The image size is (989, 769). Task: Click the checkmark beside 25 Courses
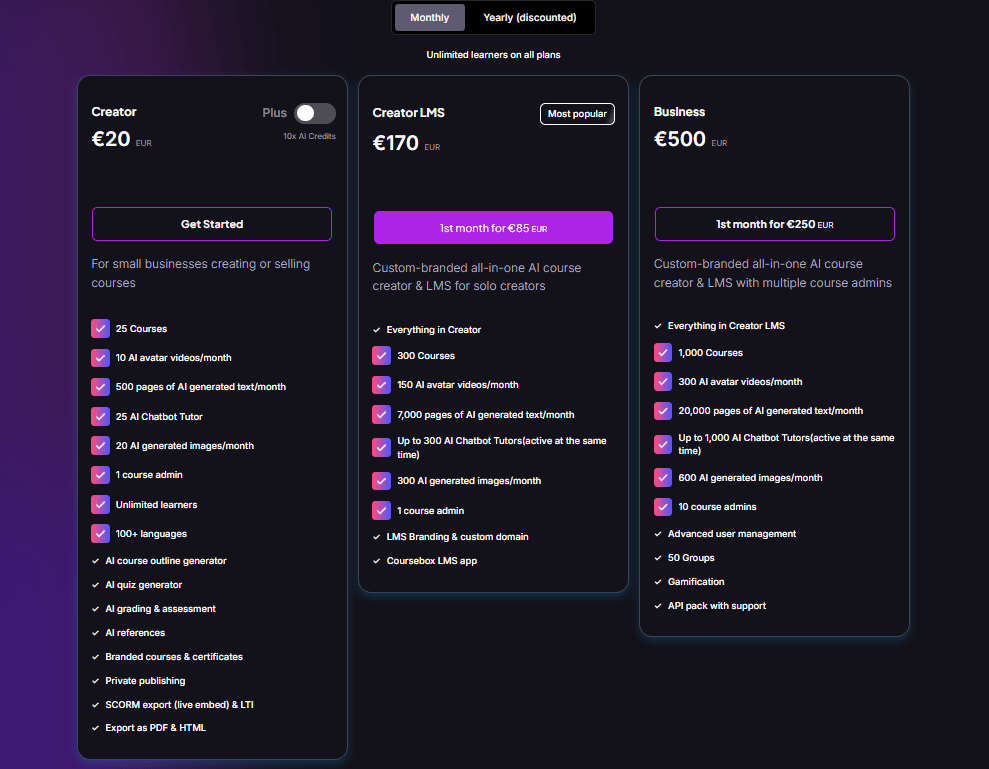point(100,328)
